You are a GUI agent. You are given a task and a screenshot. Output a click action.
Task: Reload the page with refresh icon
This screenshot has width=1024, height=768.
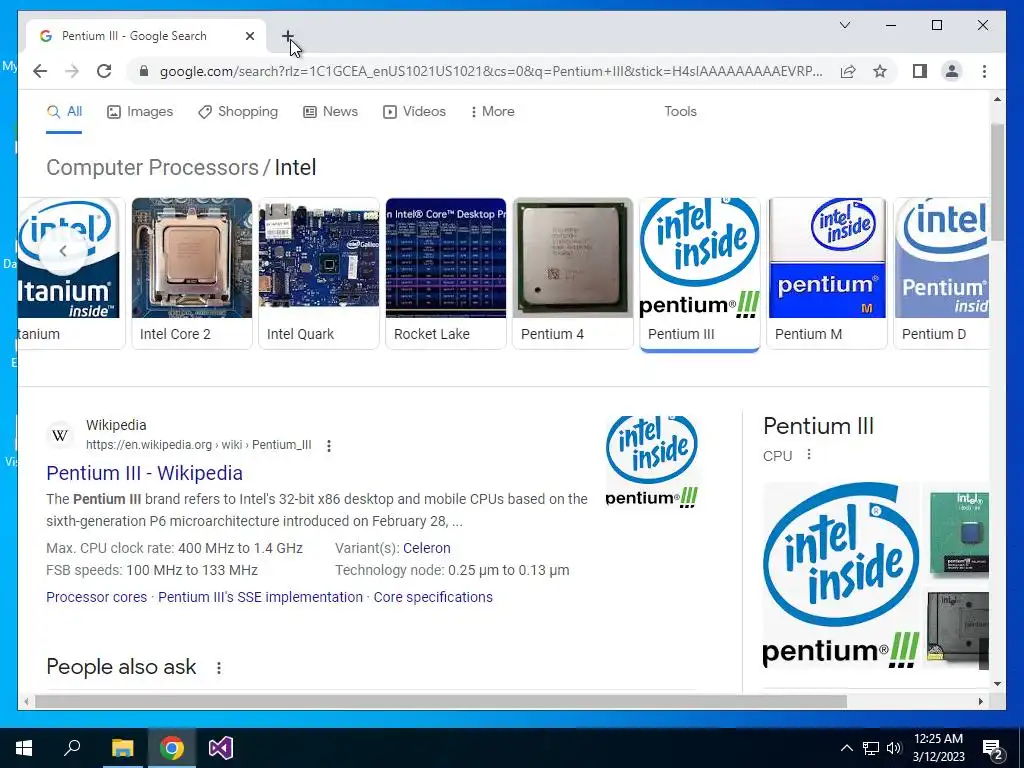(104, 71)
